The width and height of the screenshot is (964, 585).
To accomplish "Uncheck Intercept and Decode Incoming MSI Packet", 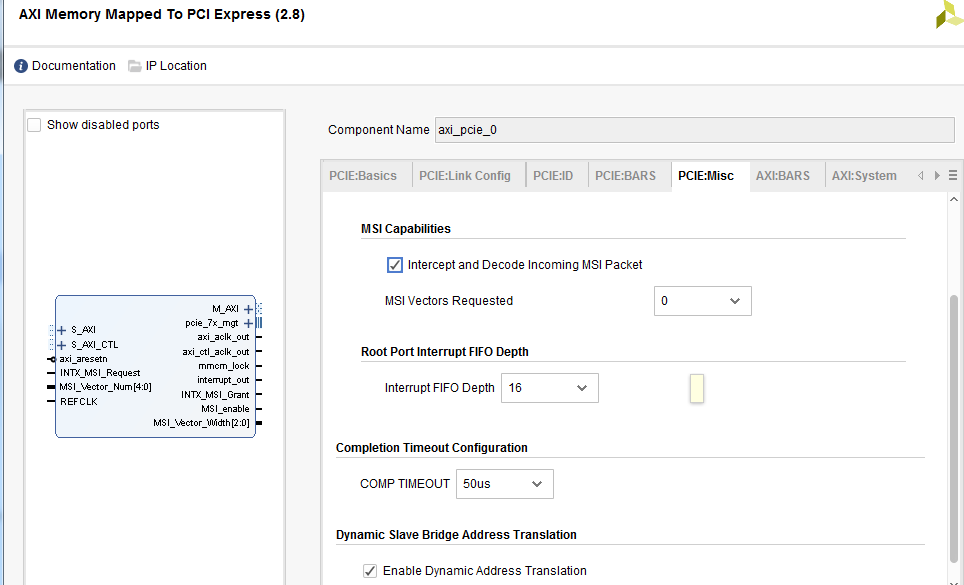I will tap(395, 265).
